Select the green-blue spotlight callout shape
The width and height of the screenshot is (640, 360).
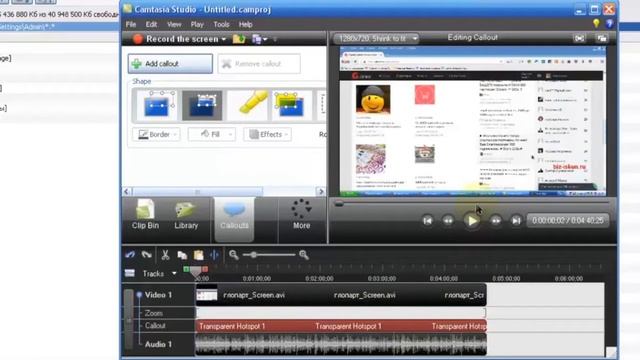pyautogui.click(x=291, y=105)
